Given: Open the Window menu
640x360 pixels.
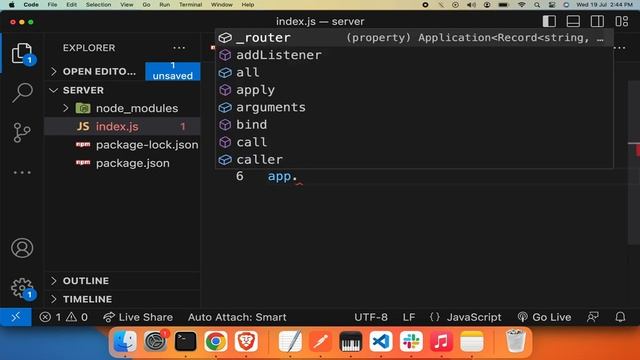Looking at the screenshot, I should click(x=222, y=4).
